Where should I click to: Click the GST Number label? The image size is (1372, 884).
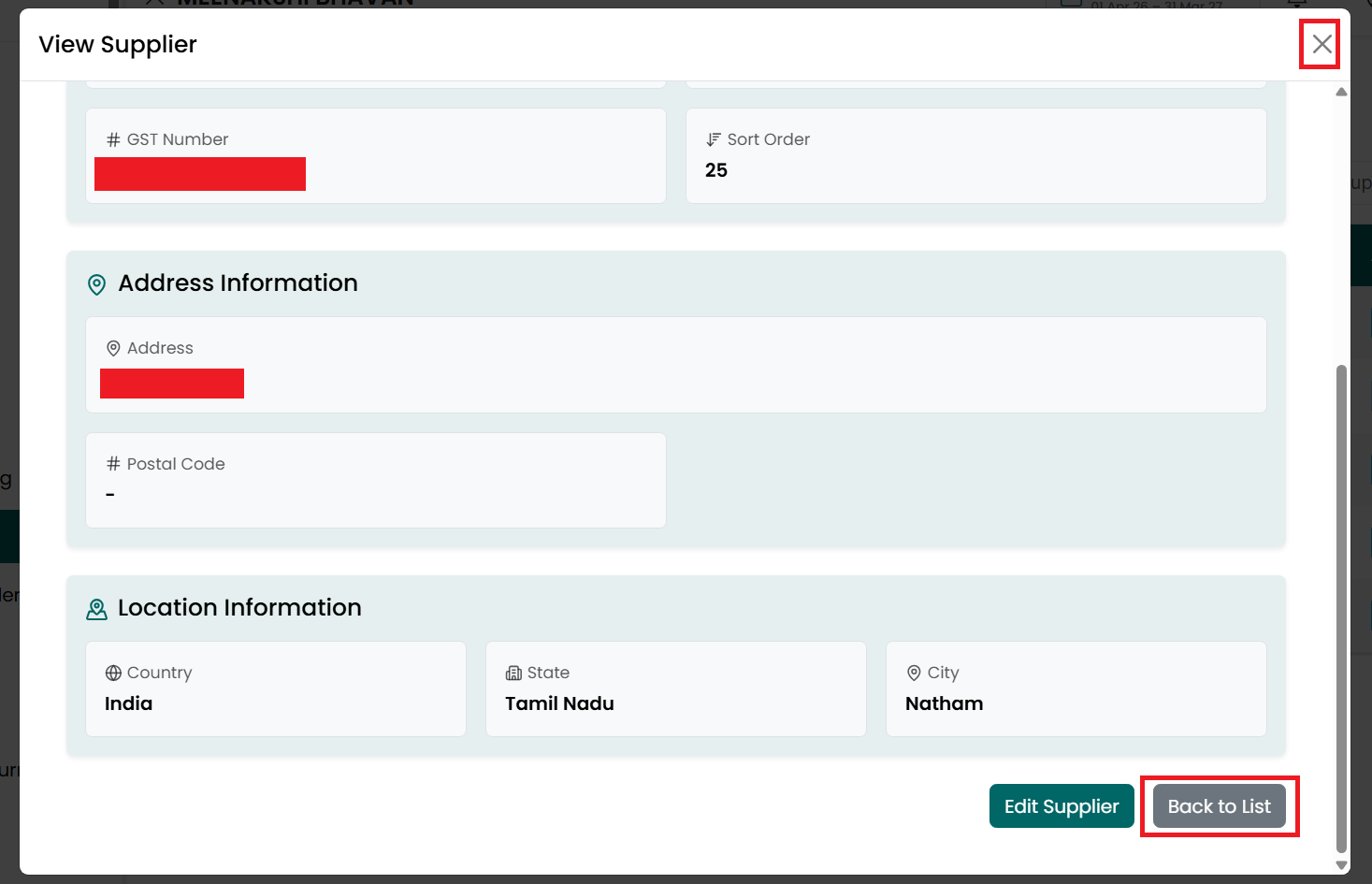click(178, 139)
